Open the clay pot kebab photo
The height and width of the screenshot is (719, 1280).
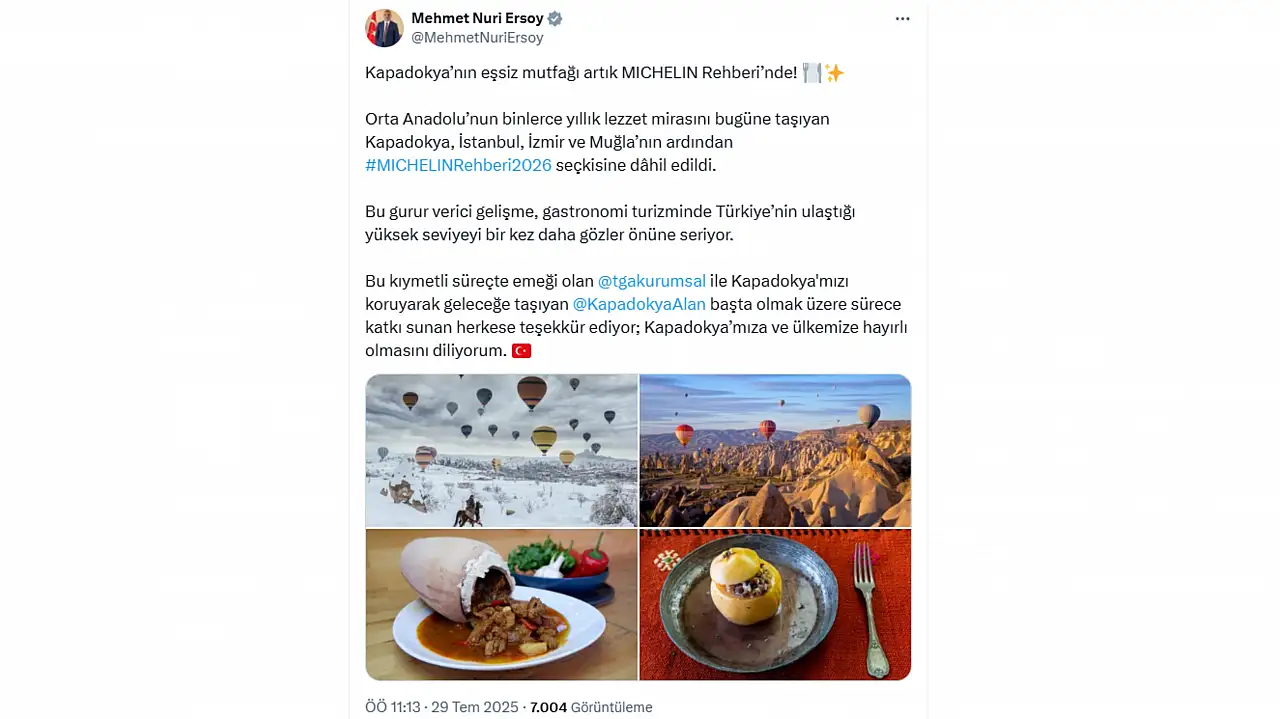(501, 604)
